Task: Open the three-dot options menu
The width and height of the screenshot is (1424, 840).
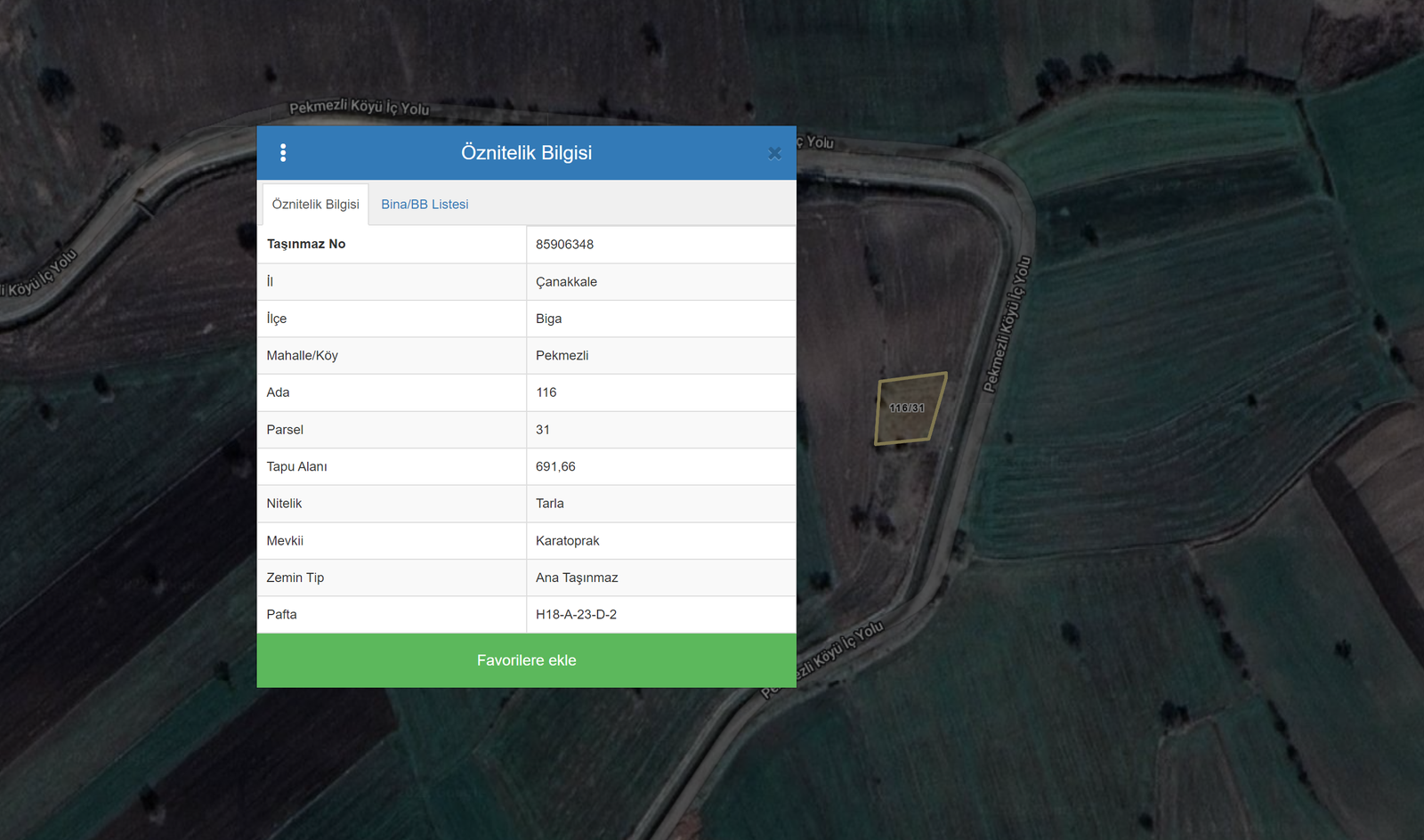Action: [x=283, y=153]
